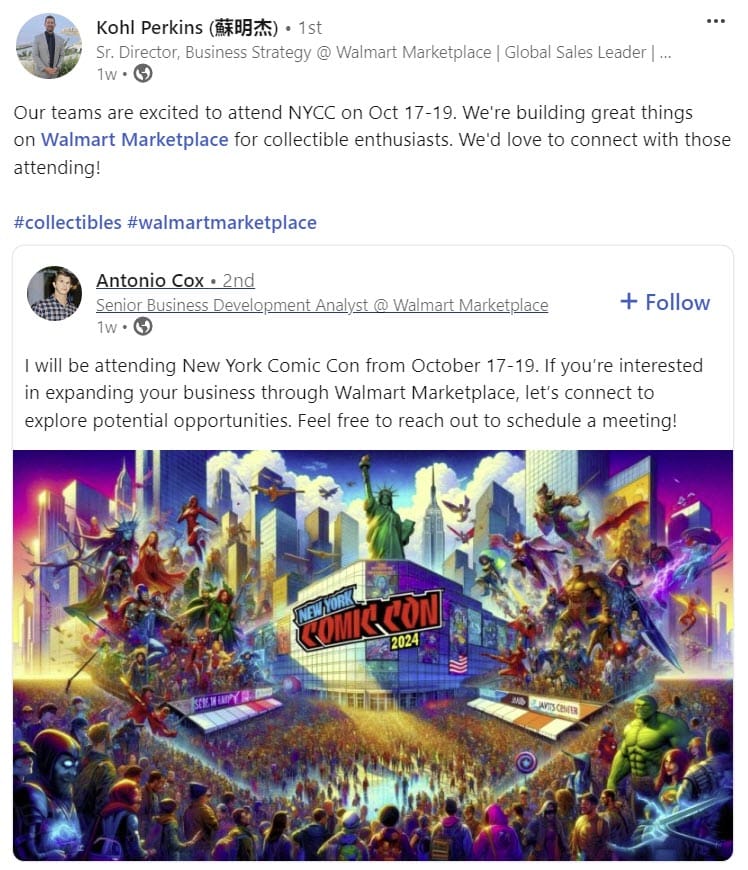The image size is (748, 870).
Task: Click the plus icon next to Follow
Action: point(629,302)
